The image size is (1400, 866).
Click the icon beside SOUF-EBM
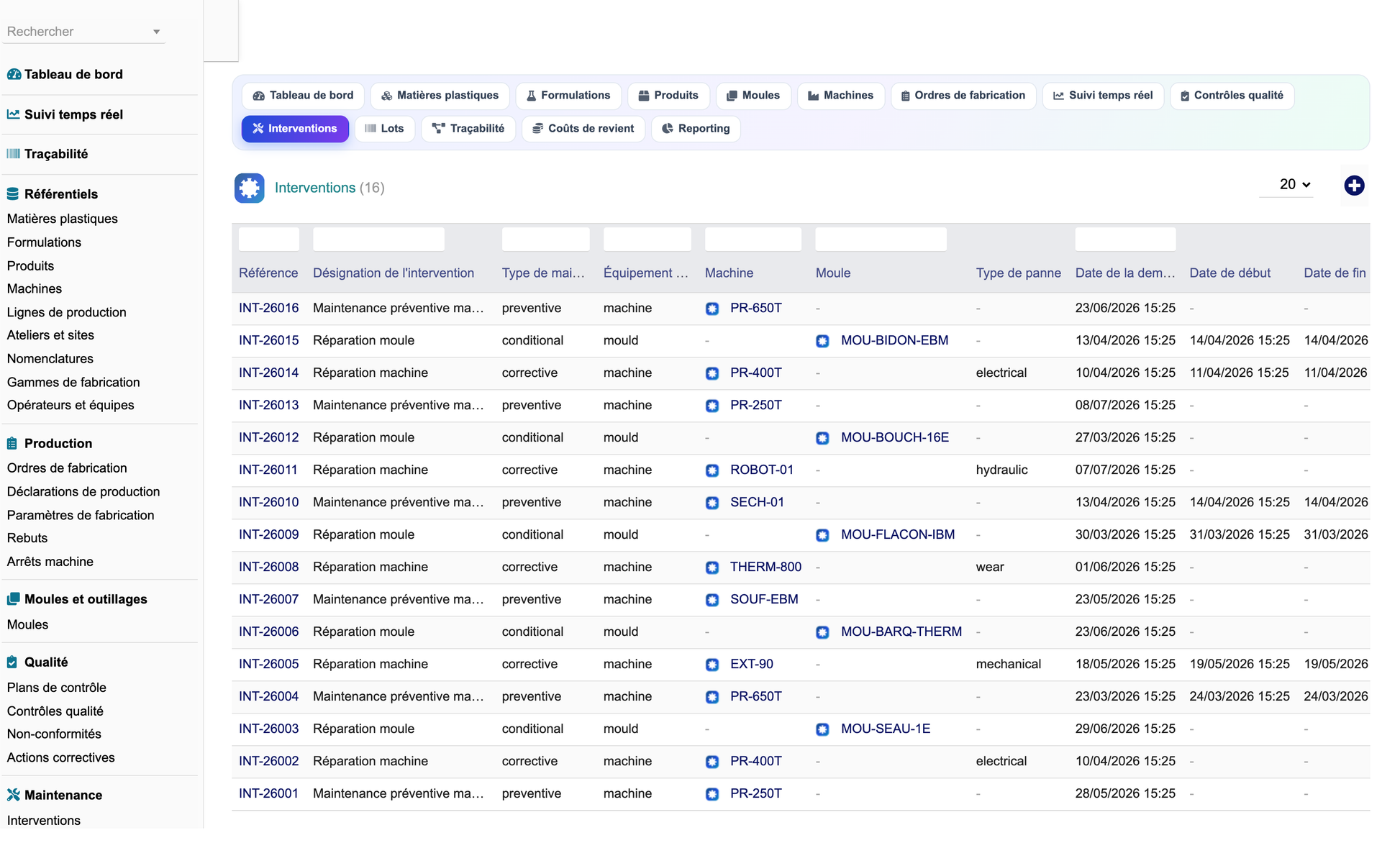pyautogui.click(x=712, y=600)
